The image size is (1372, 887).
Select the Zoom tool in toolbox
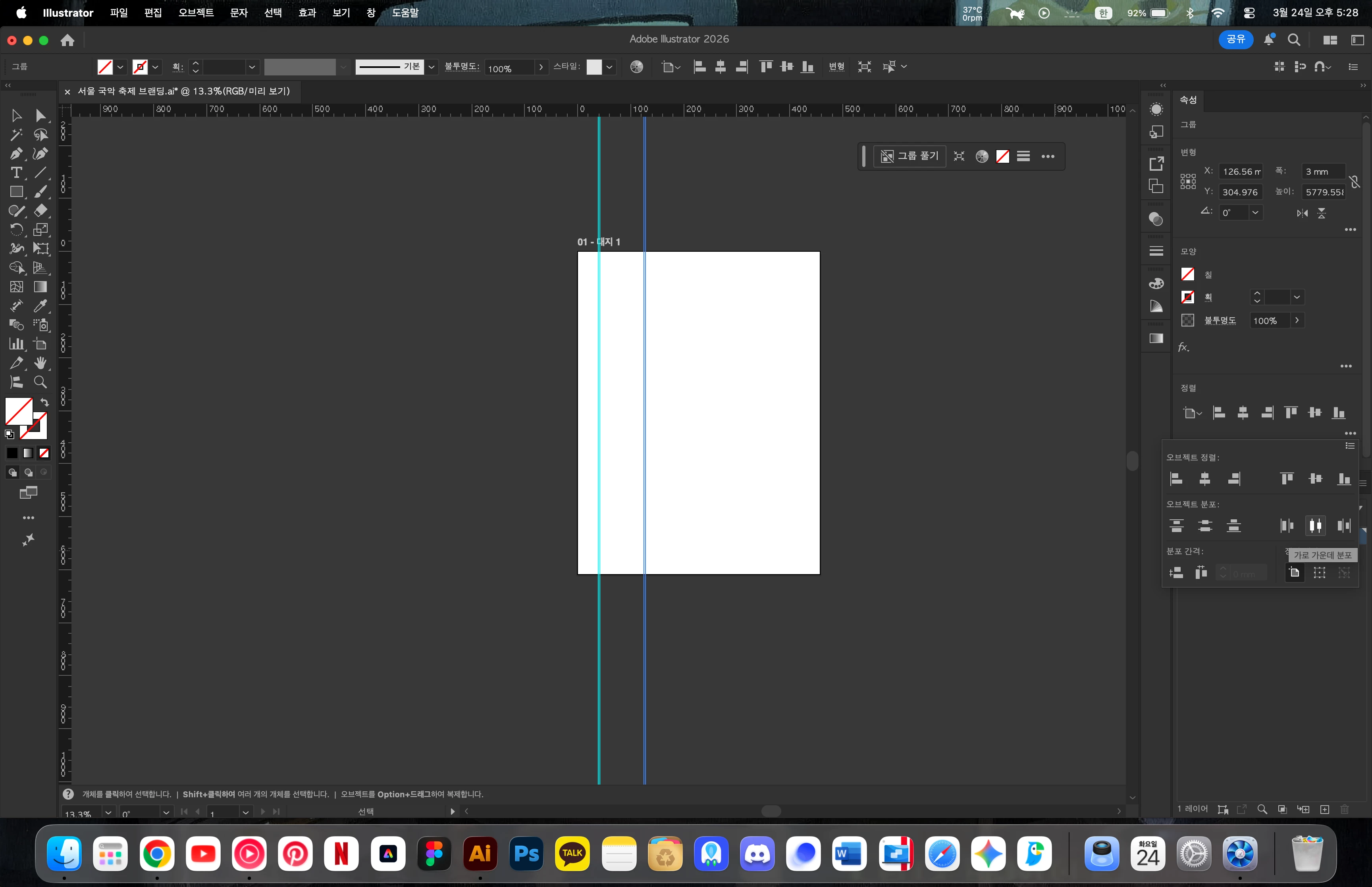[40, 382]
